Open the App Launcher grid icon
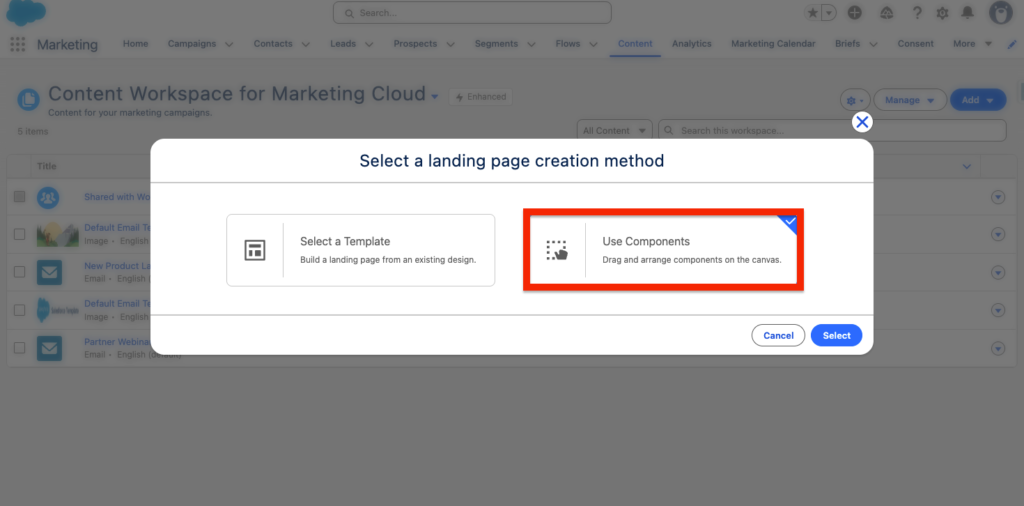Viewport: 1024px width, 506px height. [x=17, y=44]
